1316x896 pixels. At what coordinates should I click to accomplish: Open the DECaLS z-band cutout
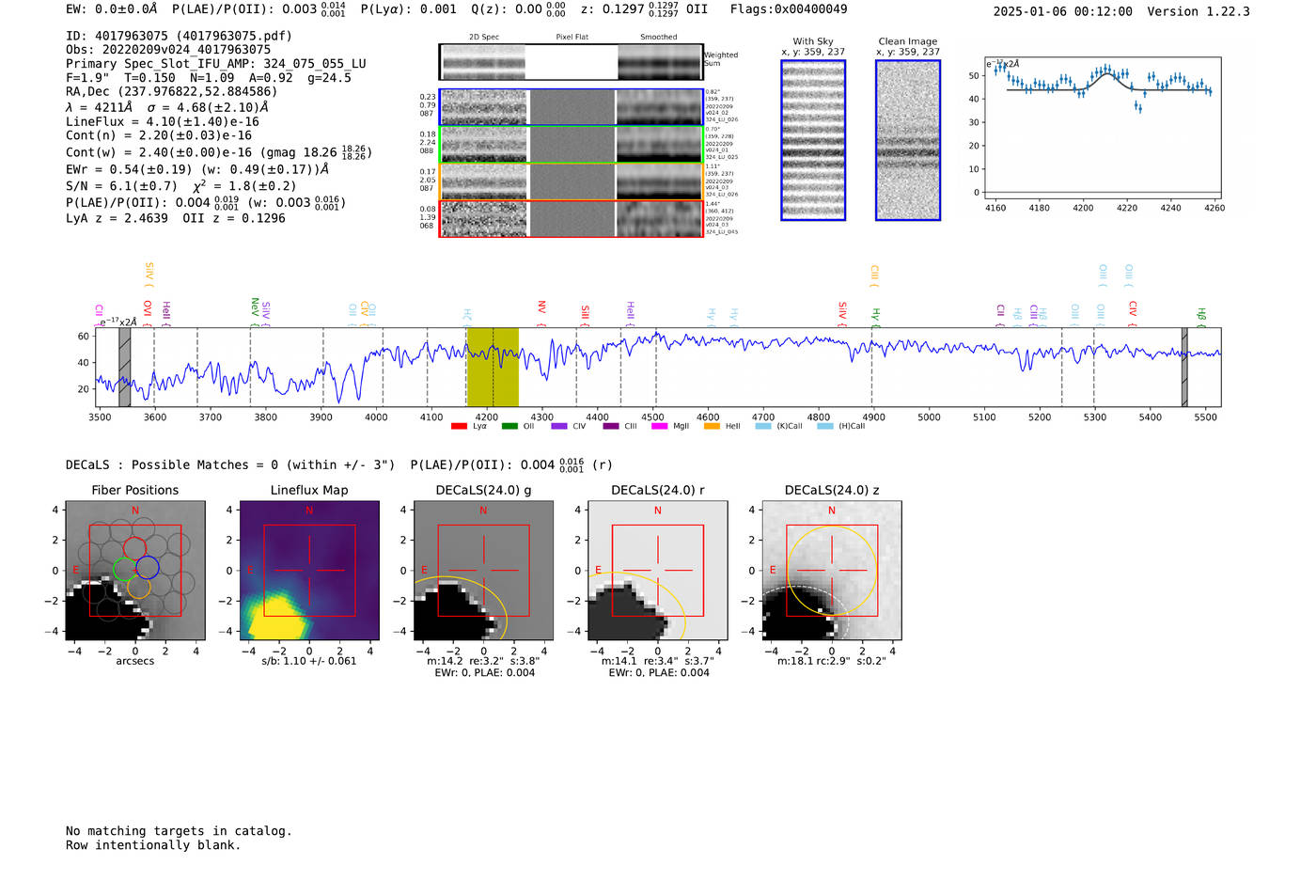831,571
